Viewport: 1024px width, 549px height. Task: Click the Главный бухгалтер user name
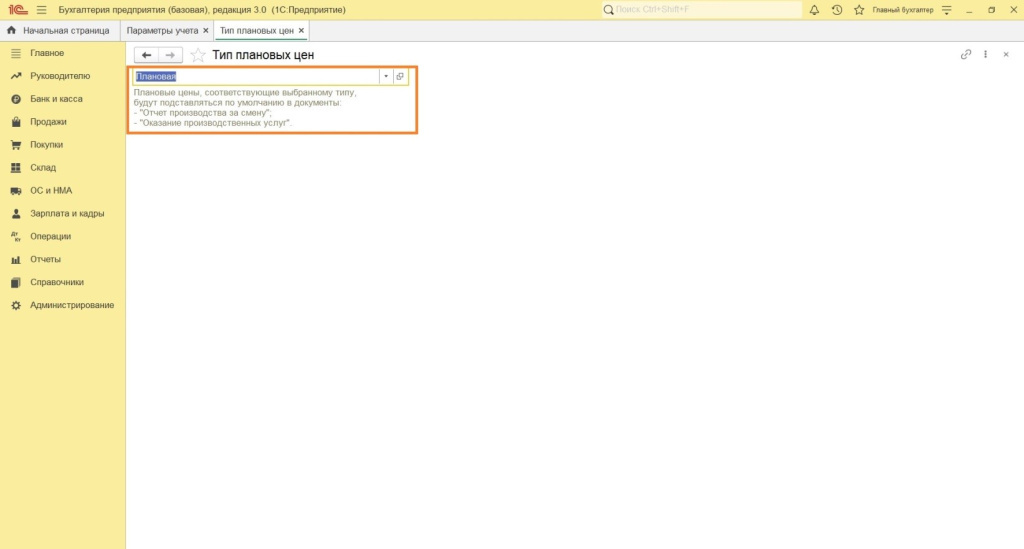tap(902, 10)
